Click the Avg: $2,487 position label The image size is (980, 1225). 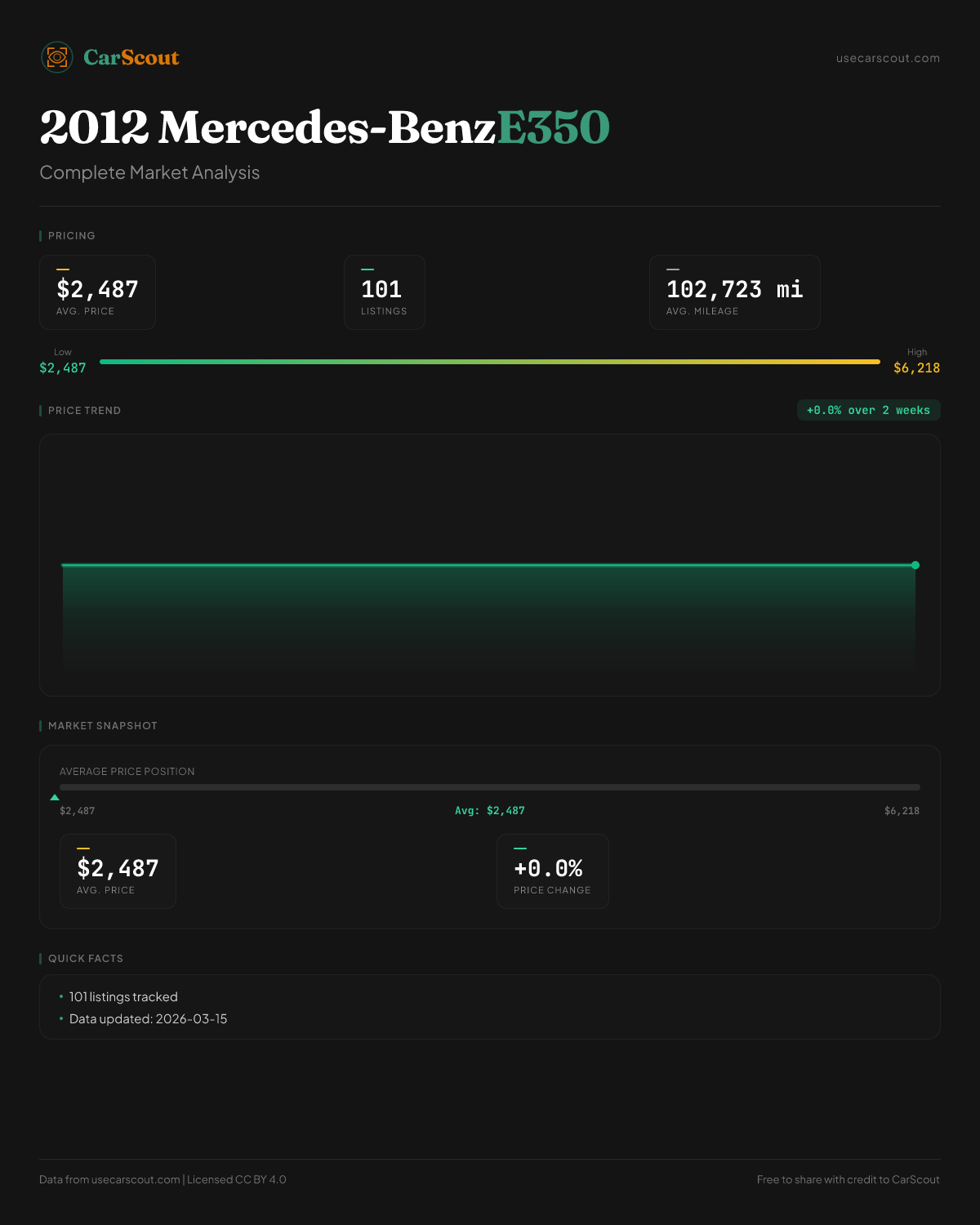pyautogui.click(x=490, y=811)
